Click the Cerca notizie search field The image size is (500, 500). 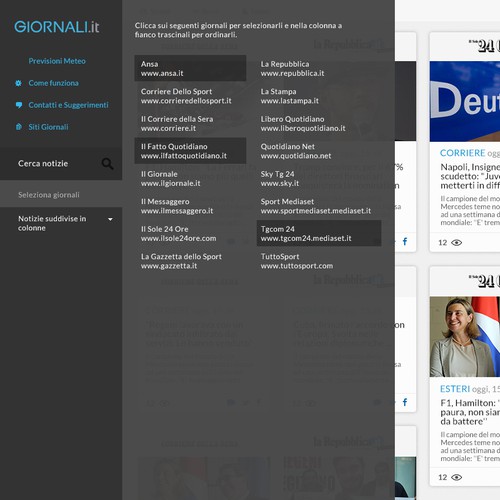[61, 164]
